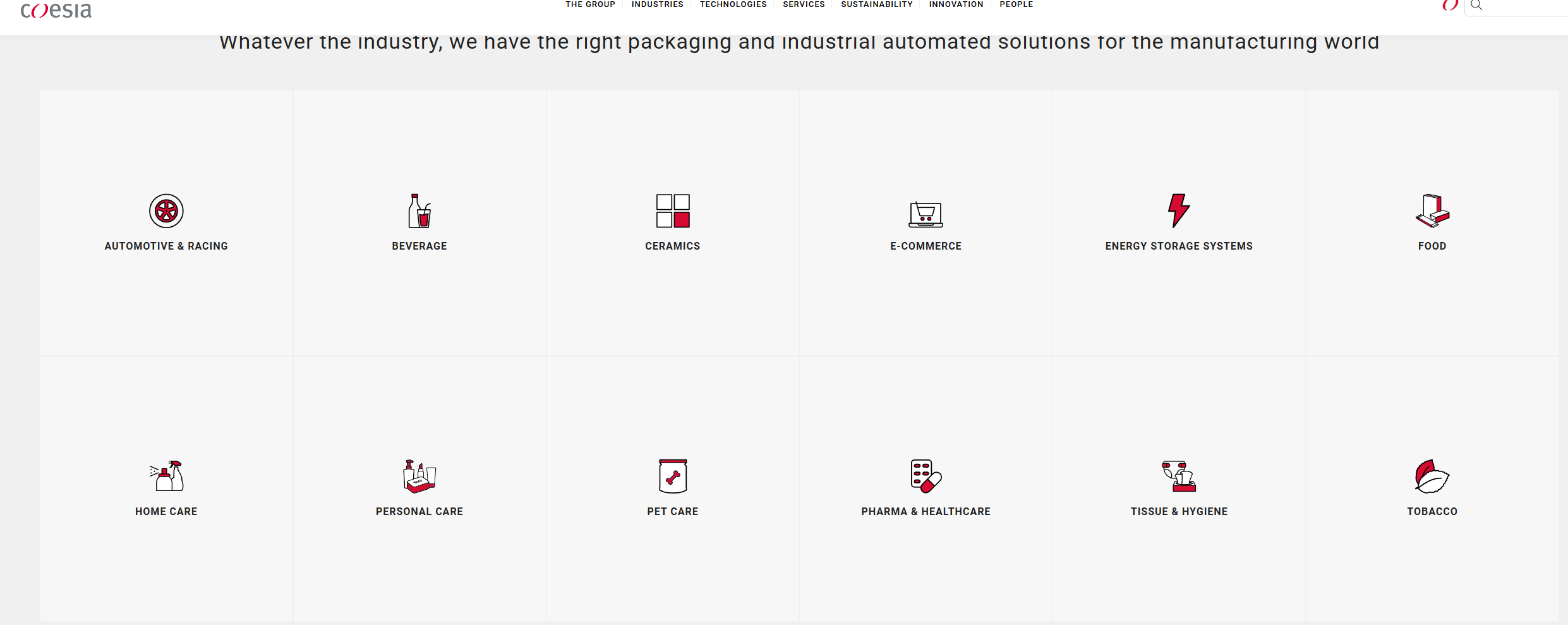Image resolution: width=1568 pixels, height=625 pixels.
Task: Open the E-Commerce cart icon
Action: point(926,214)
